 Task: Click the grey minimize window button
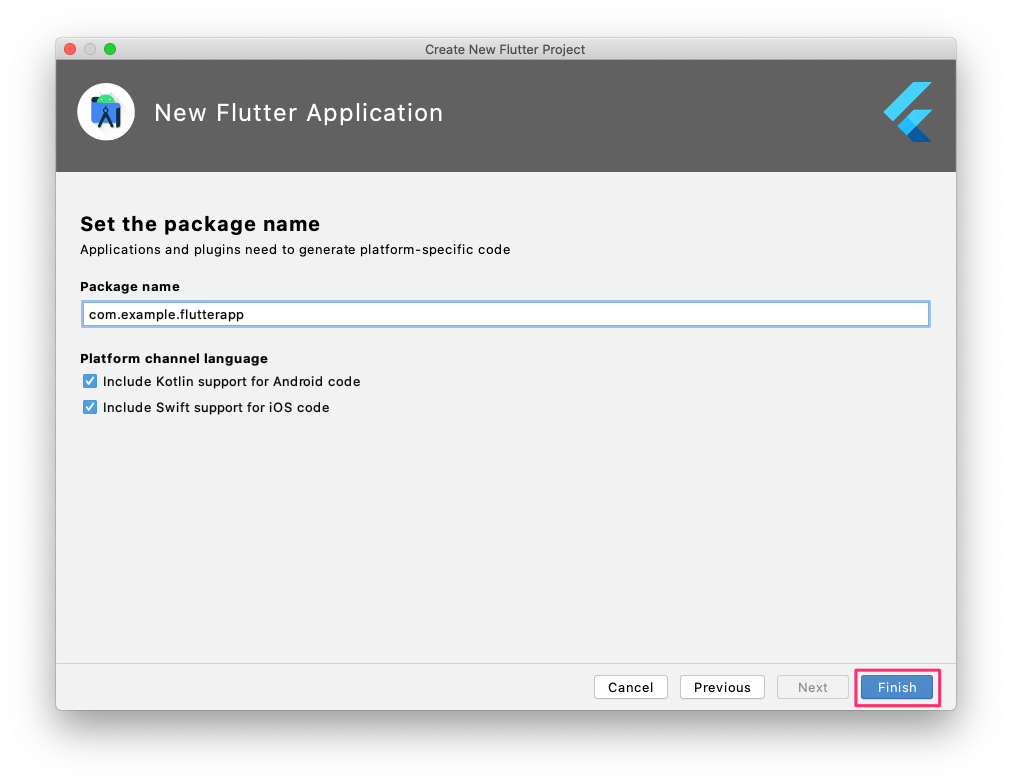pyautogui.click(x=90, y=49)
